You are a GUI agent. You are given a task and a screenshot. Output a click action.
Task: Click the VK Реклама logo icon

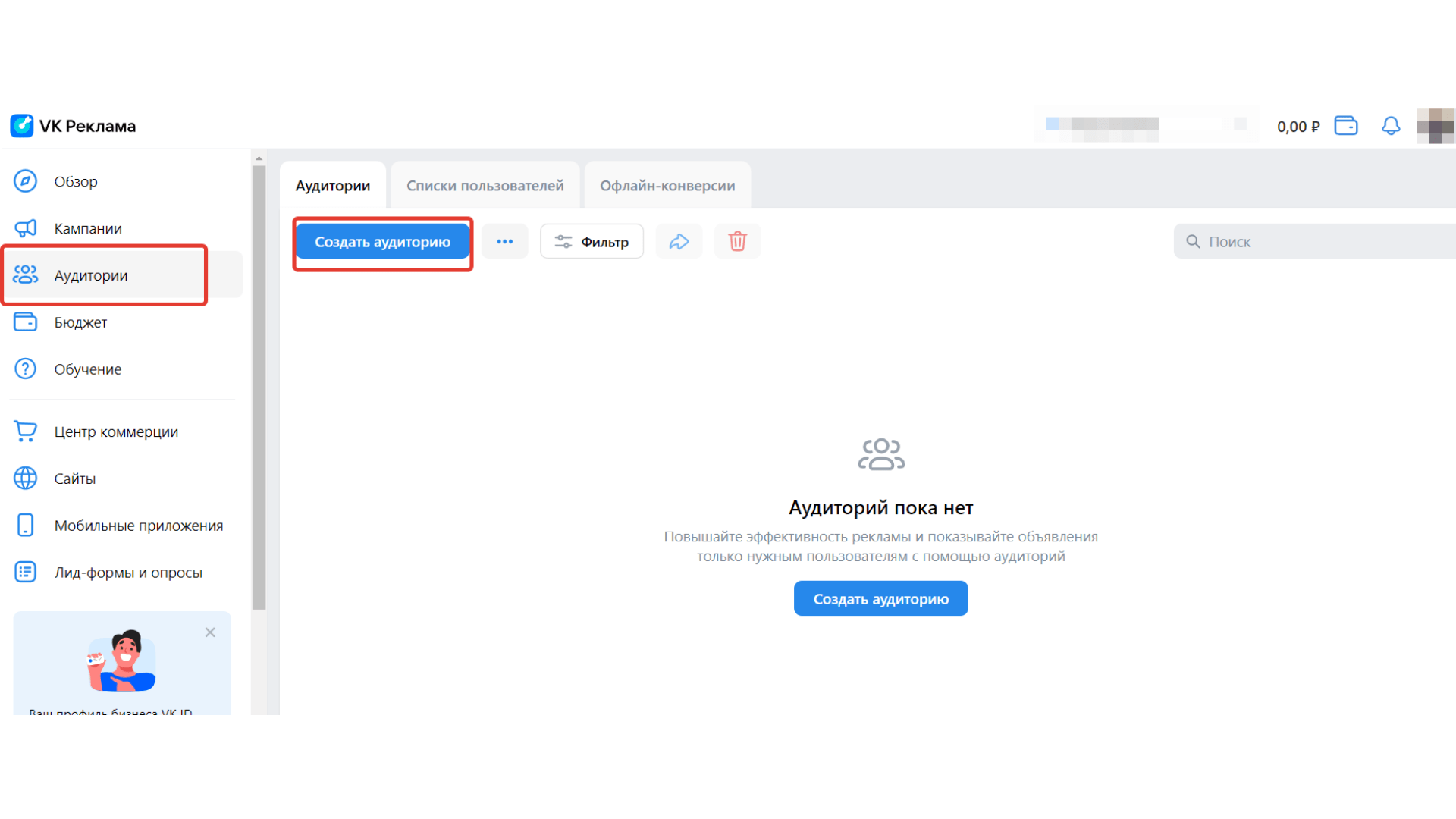[22, 126]
